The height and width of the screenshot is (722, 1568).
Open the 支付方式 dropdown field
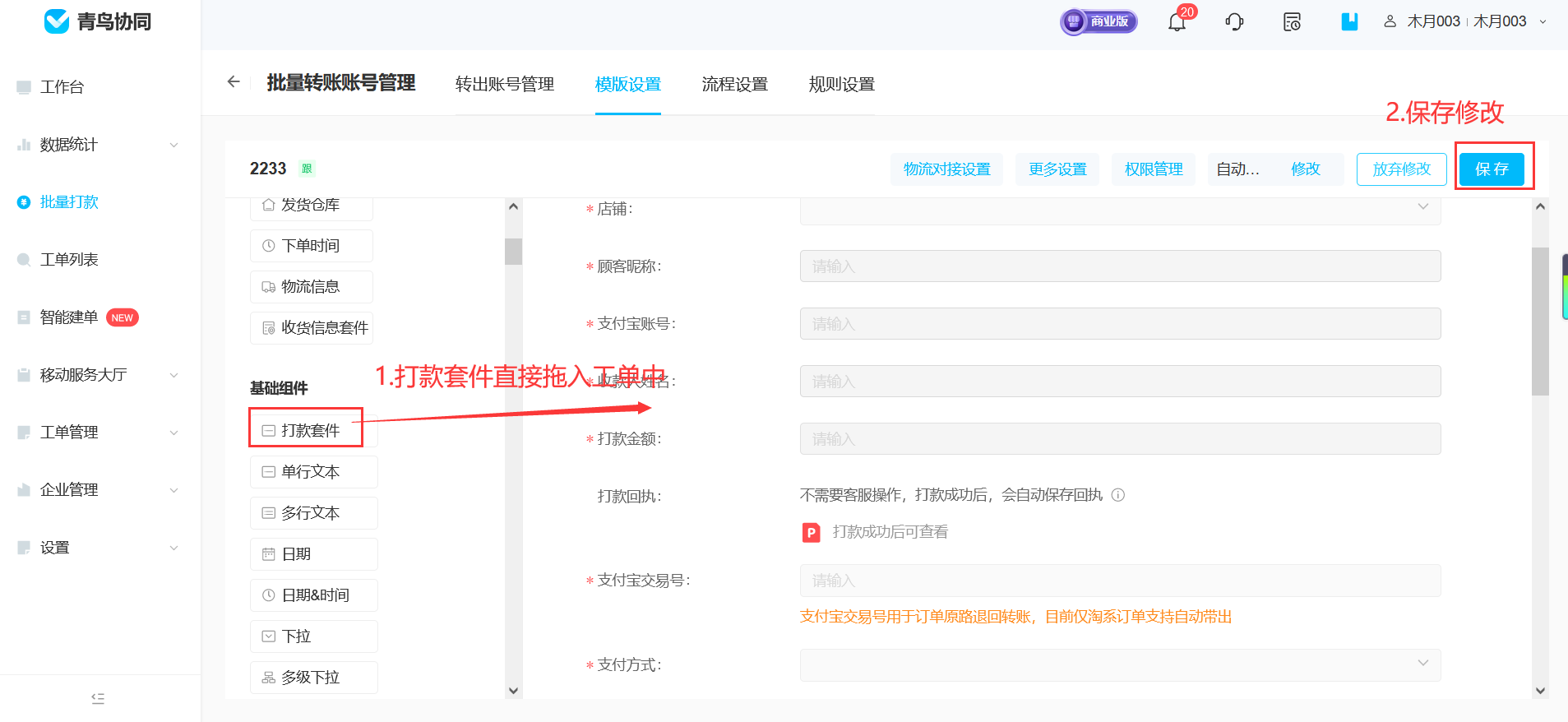point(1120,664)
